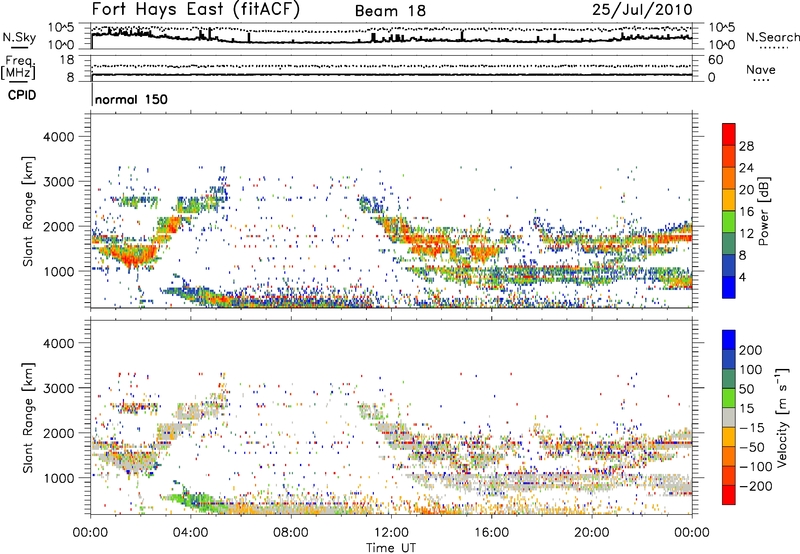This screenshot has height=554, width=800.
Task: Click the "Time UT" axis title
Action: pyautogui.click(x=391, y=547)
